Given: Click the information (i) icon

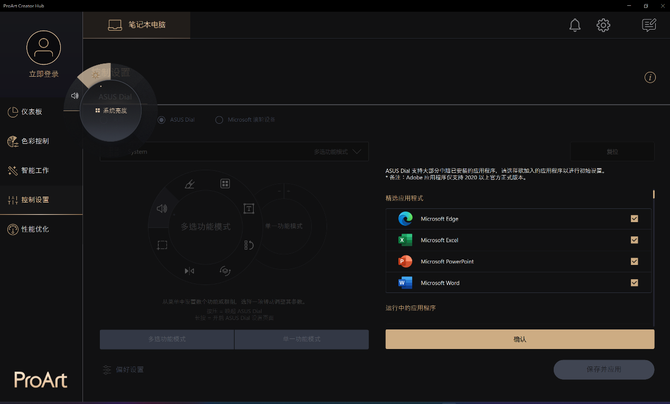Looking at the screenshot, I should coord(650,77).
